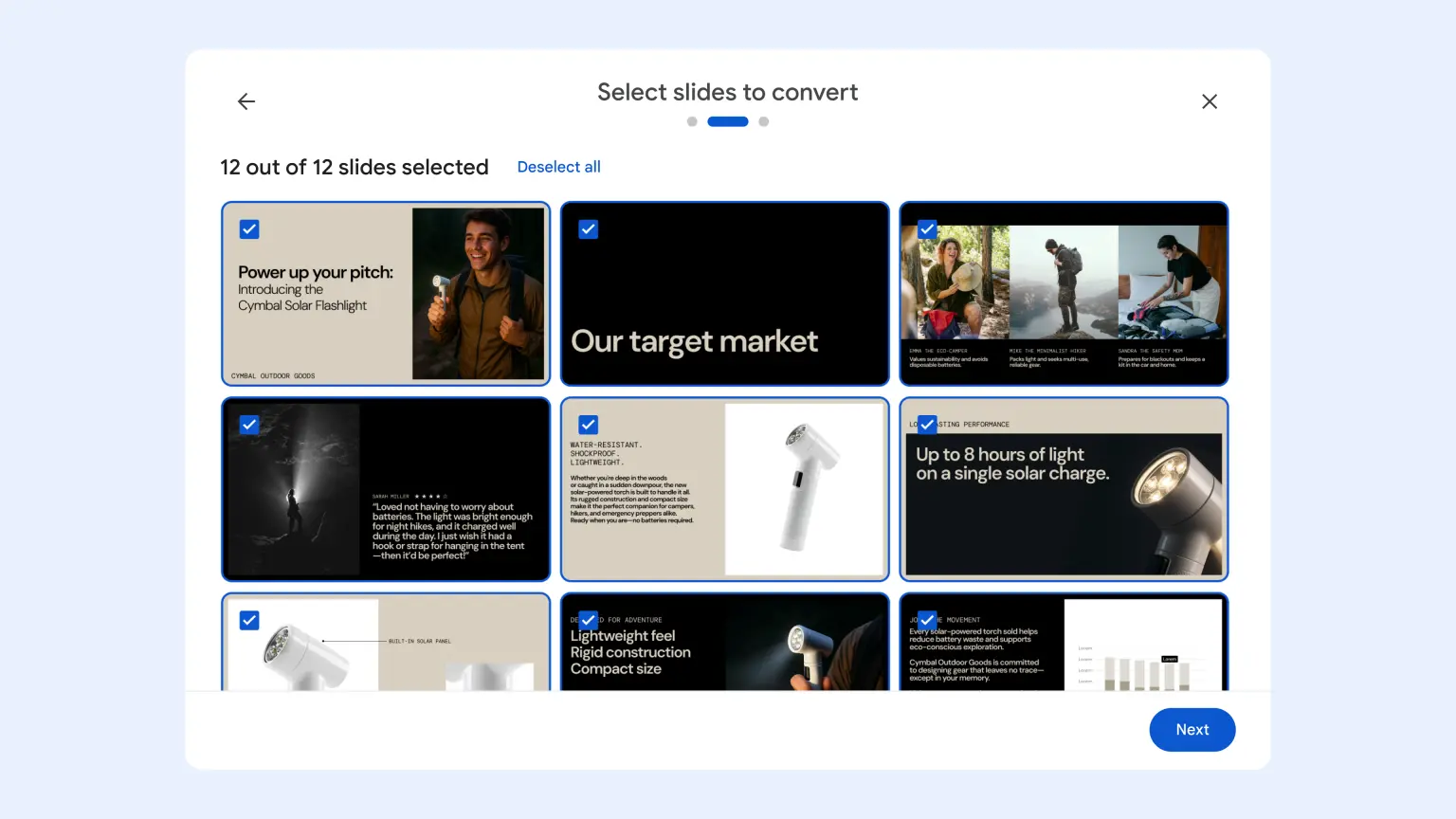
Task: Uncheck the Power up your pitch slide
Action: (x=249, y=229)
